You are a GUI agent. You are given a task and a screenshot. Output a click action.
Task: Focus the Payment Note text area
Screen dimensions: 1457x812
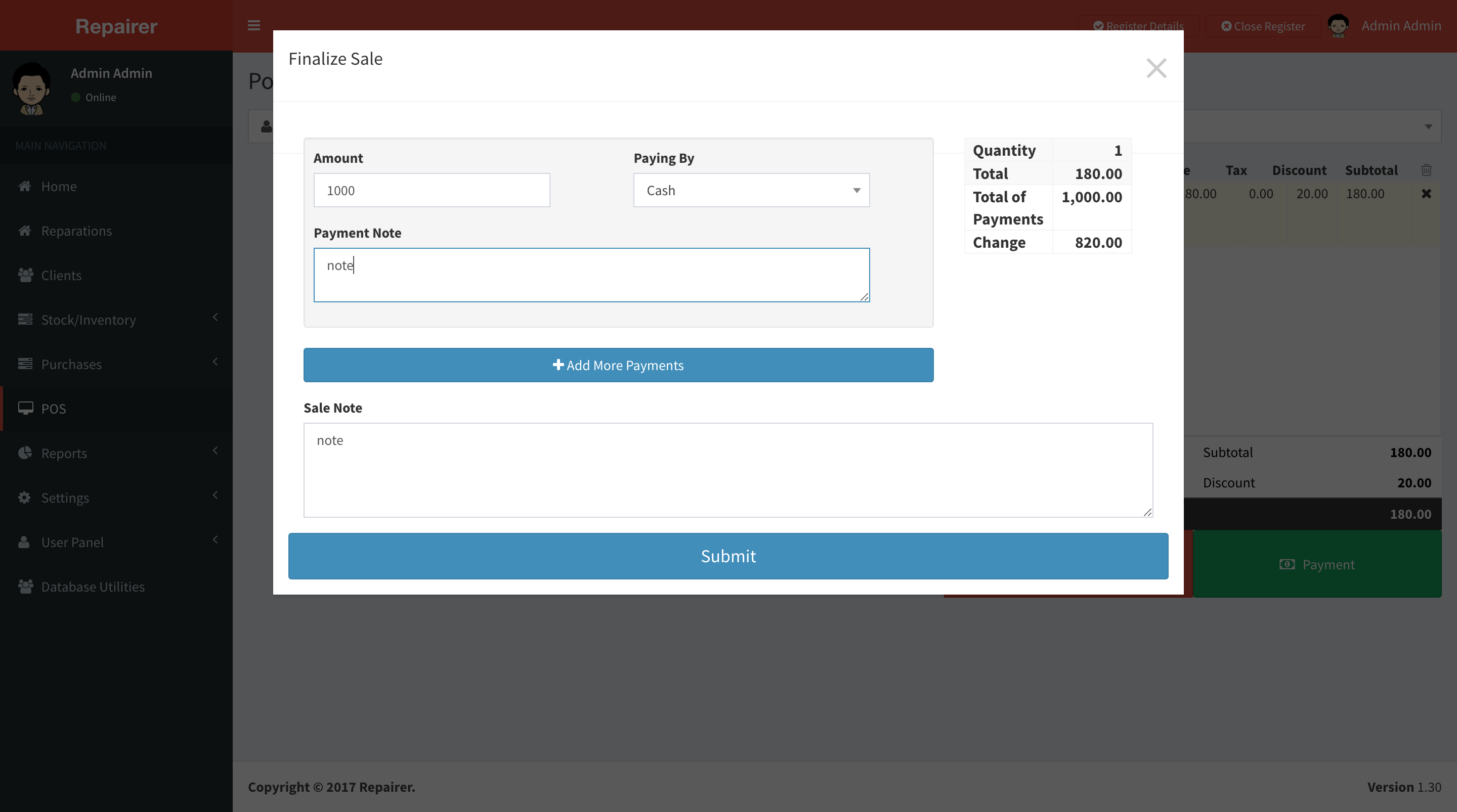[591, 275]
